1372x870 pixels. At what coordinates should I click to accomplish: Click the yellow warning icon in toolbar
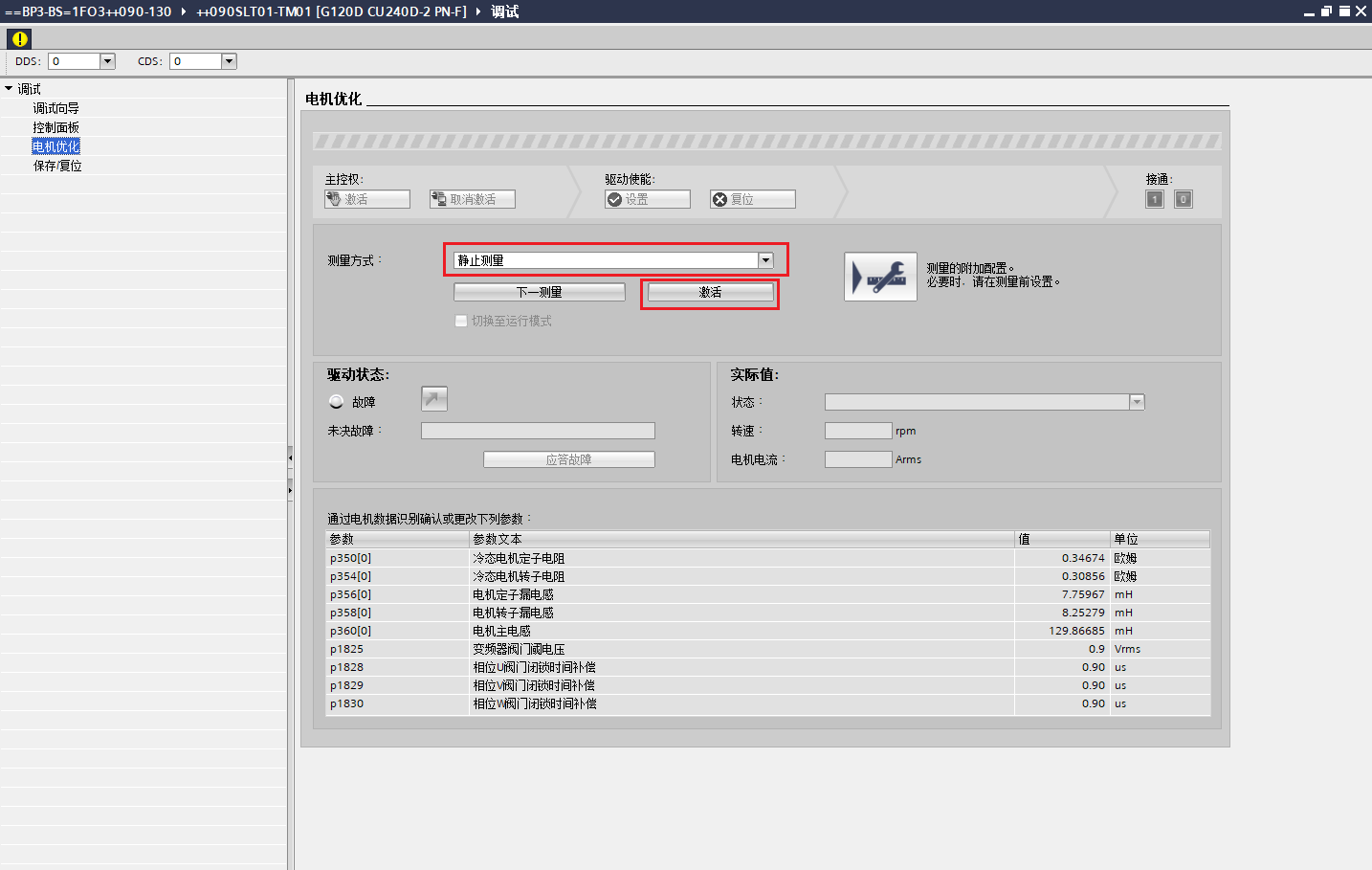click(19, 39)
